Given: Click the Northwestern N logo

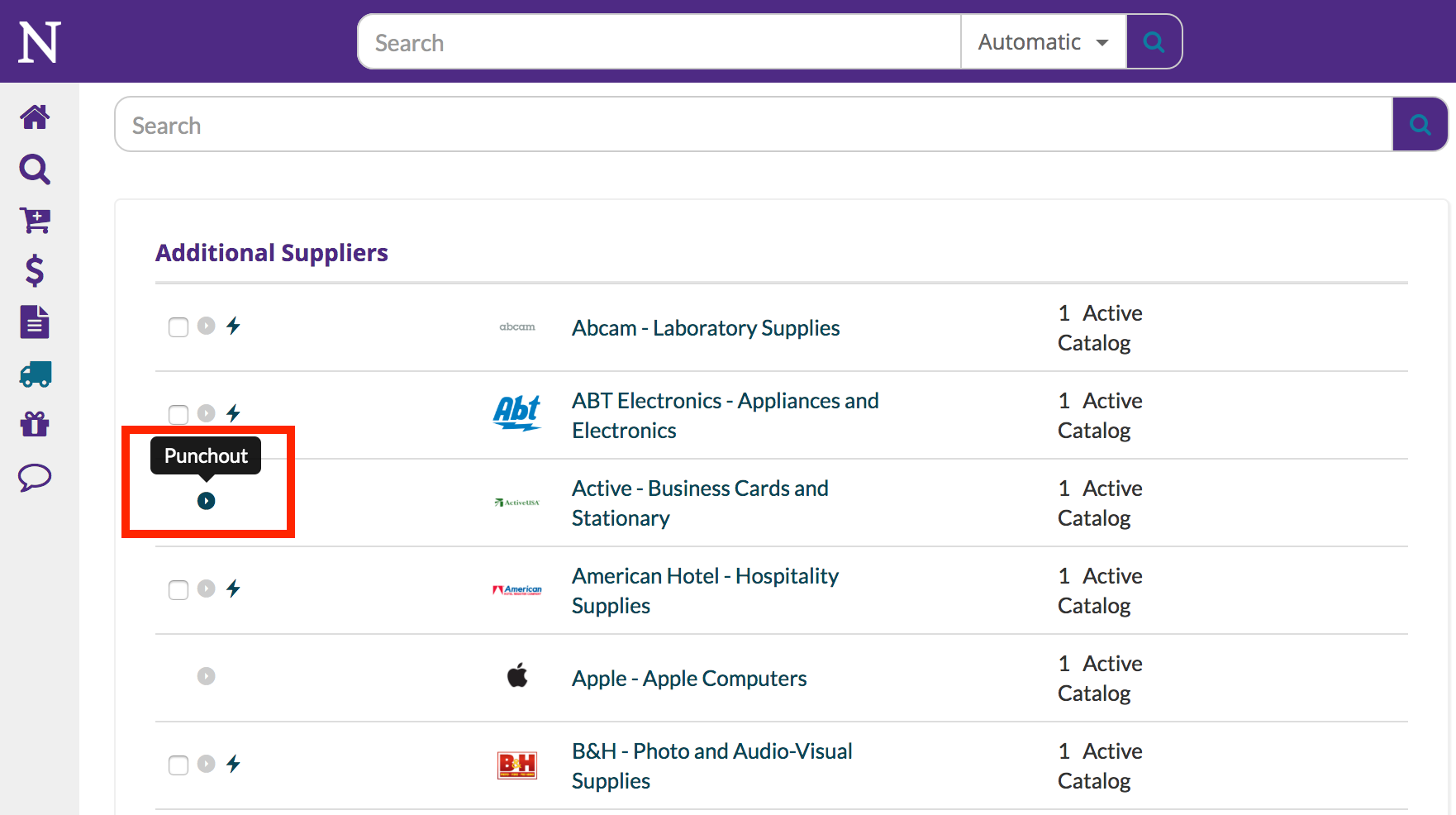Looking at the screenshot, I should tap(40, 42).
